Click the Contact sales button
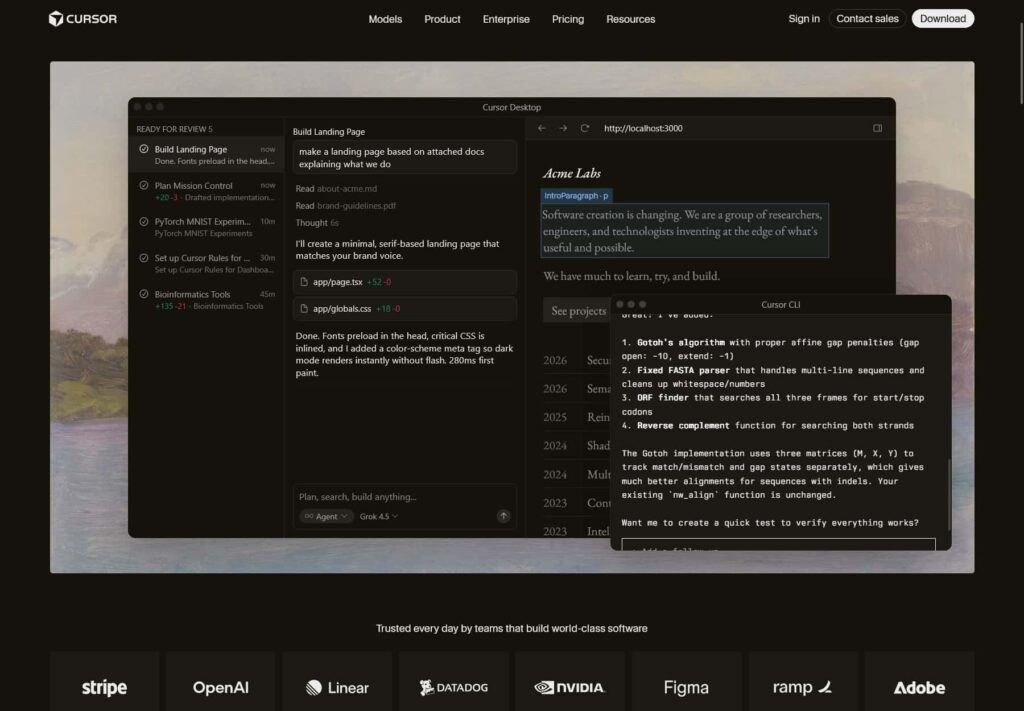The height and width of the screenshot is (711, 1024). (867, 18)
